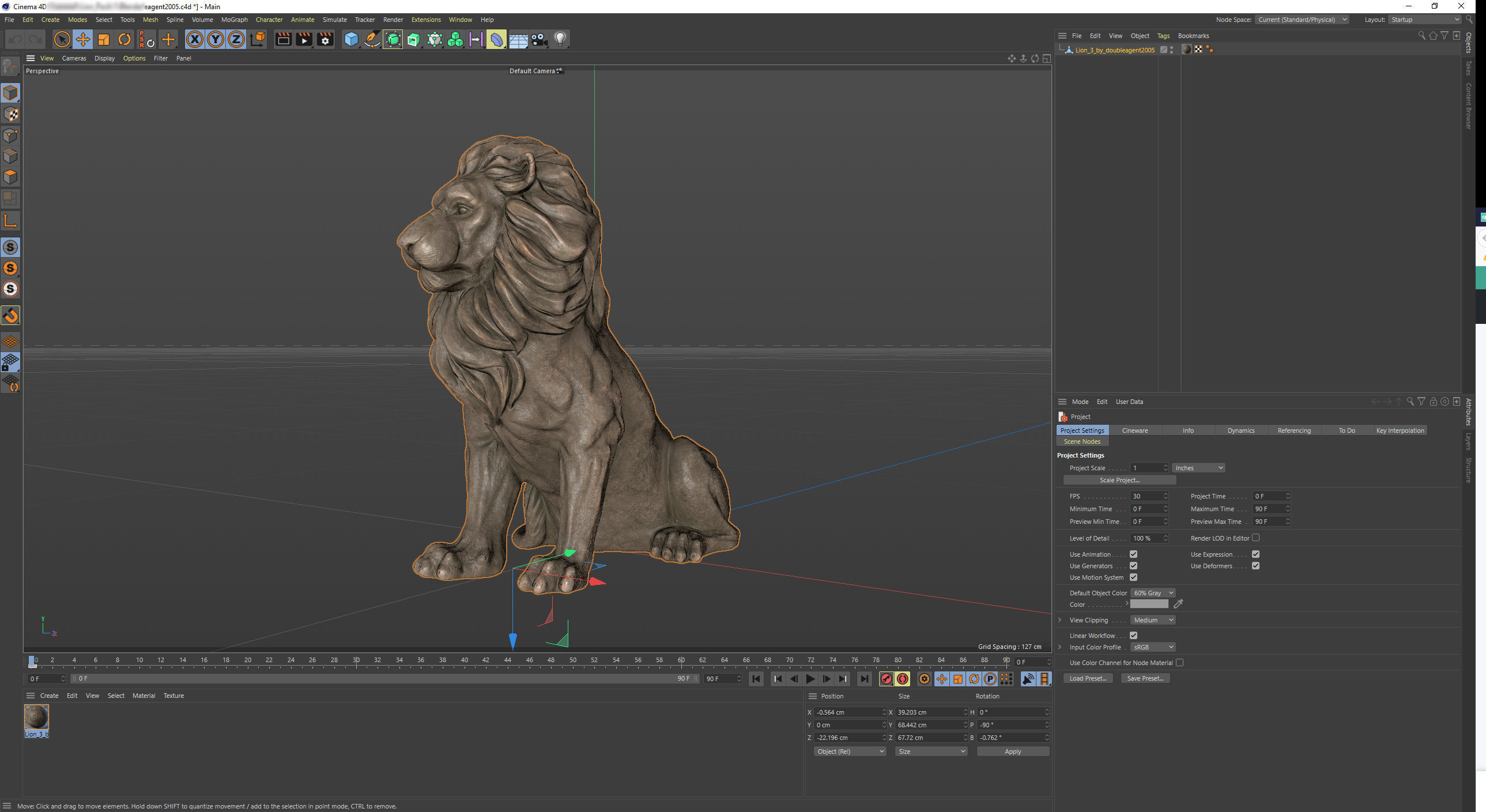Render the current view with the clapperboard icon

[x=283, y=39]
